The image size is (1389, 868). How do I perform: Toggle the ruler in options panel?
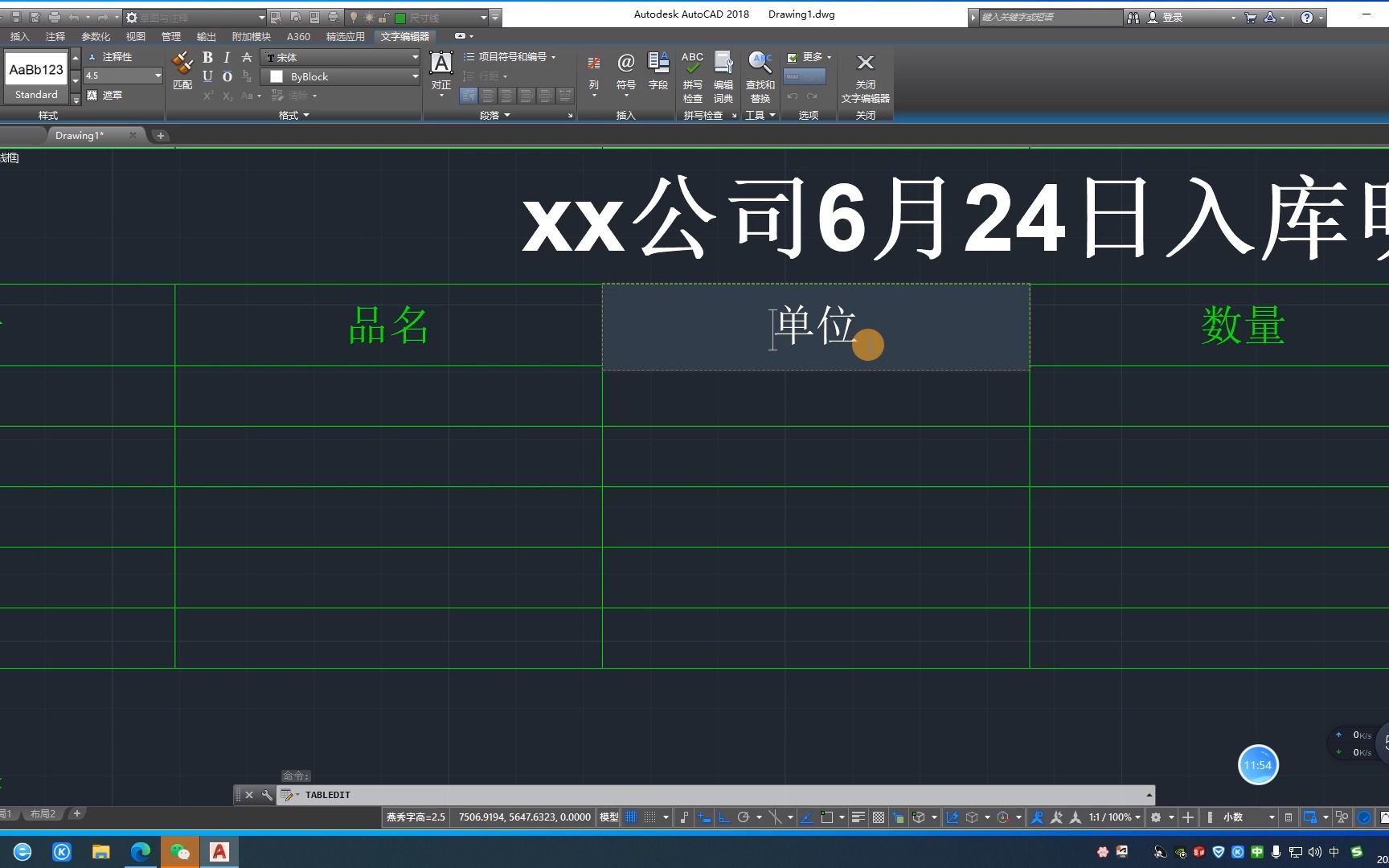click(x=805, y=76)
